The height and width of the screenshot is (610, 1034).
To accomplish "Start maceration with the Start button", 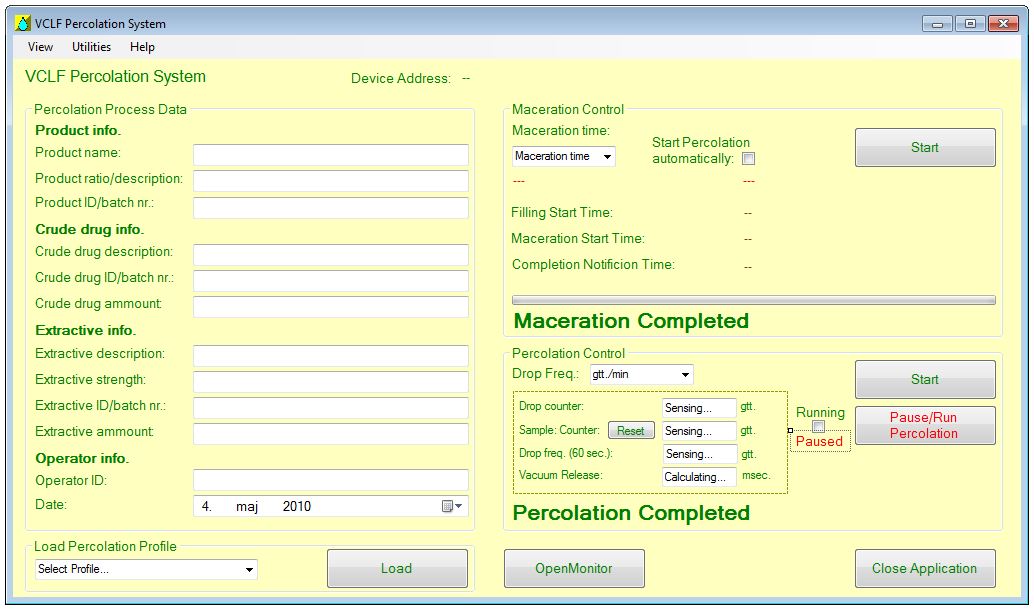I will pos(925,147).
